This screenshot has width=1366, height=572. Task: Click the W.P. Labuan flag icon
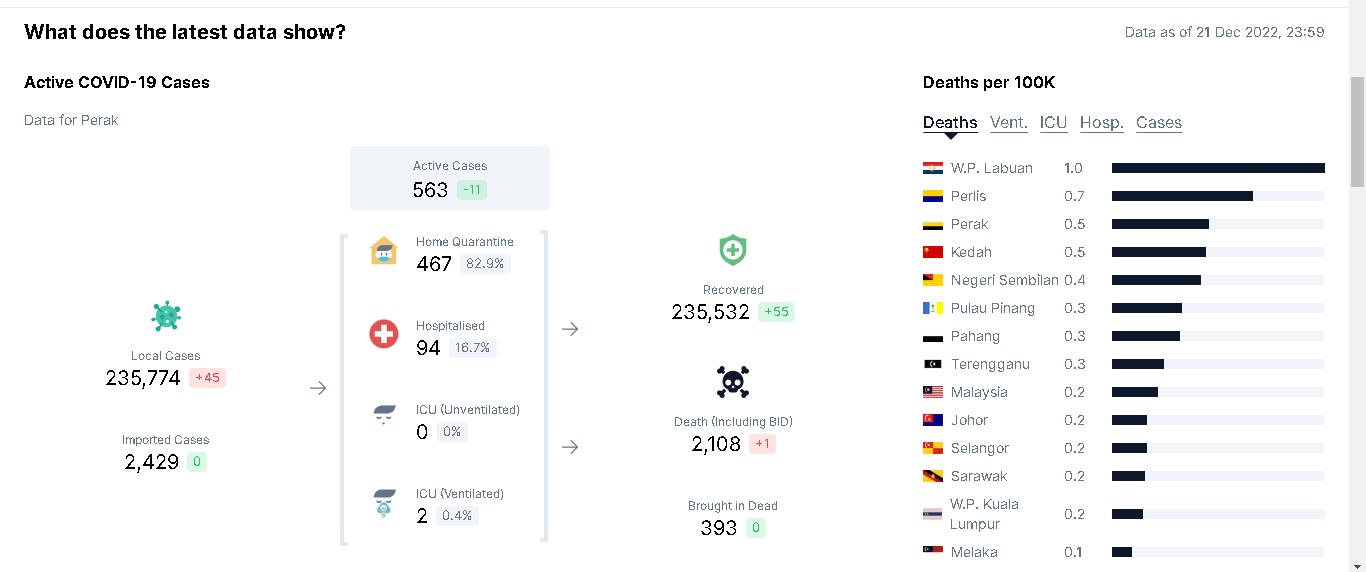[x=933, y=168]
